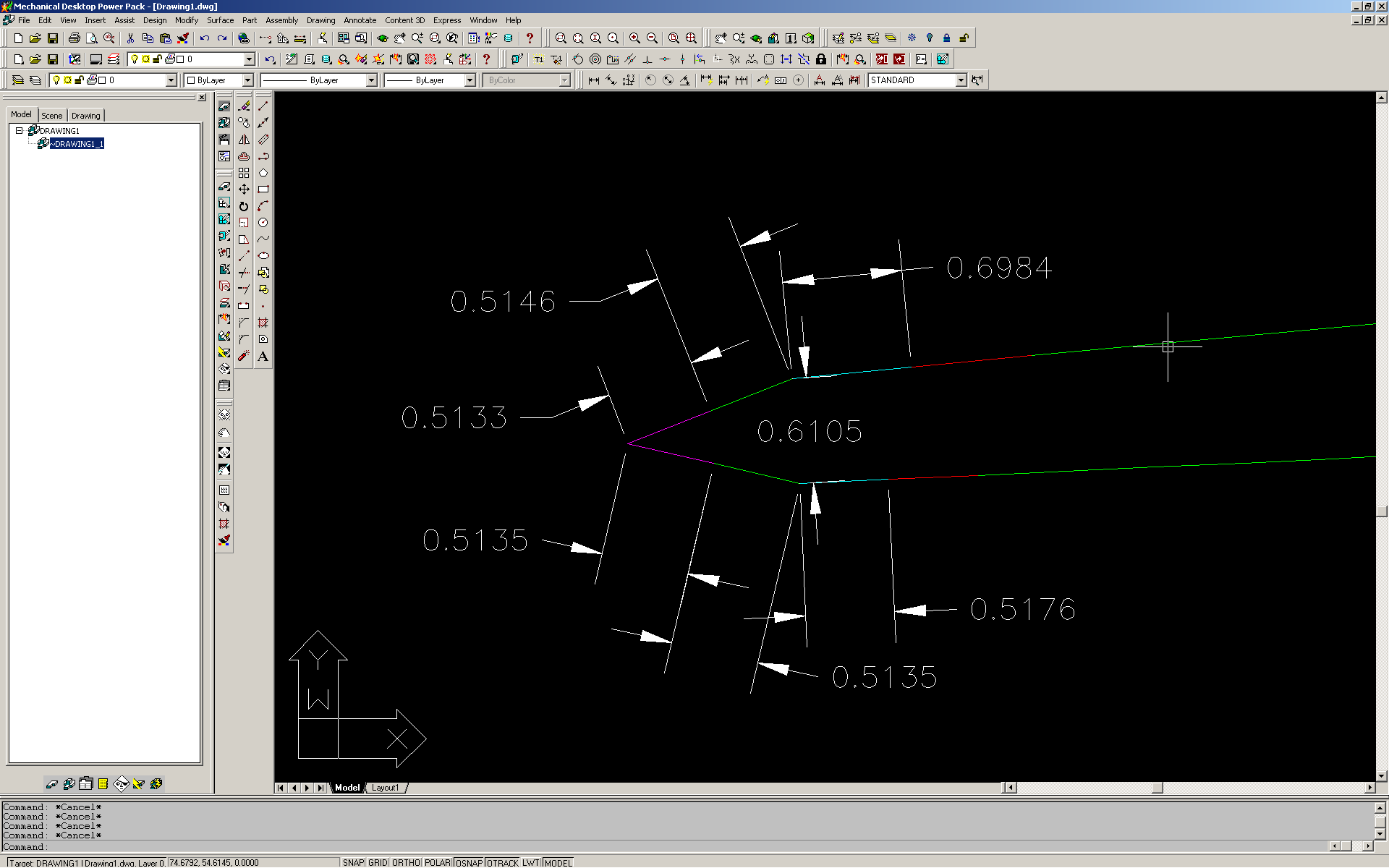
Task: Click the Undo icon on the Standard toolbar
Action: [205, 38]
